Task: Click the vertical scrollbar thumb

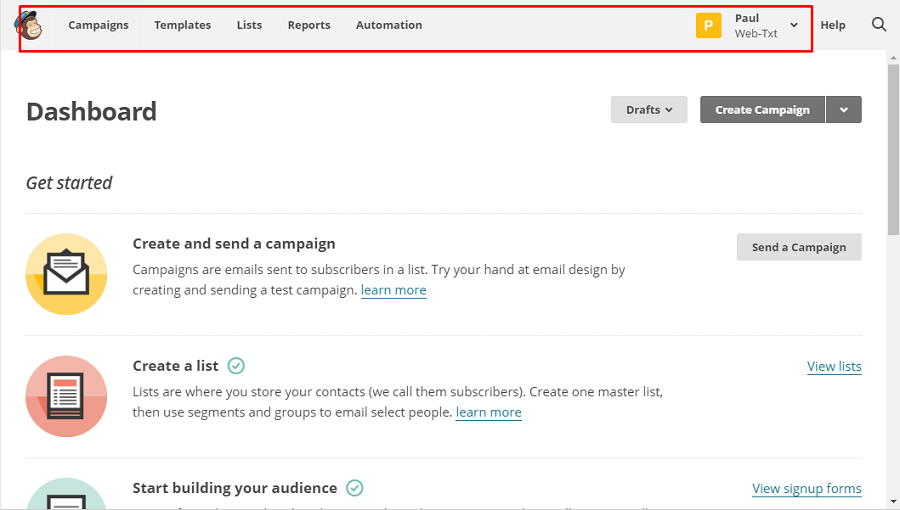Action: [x=893, y=149]
